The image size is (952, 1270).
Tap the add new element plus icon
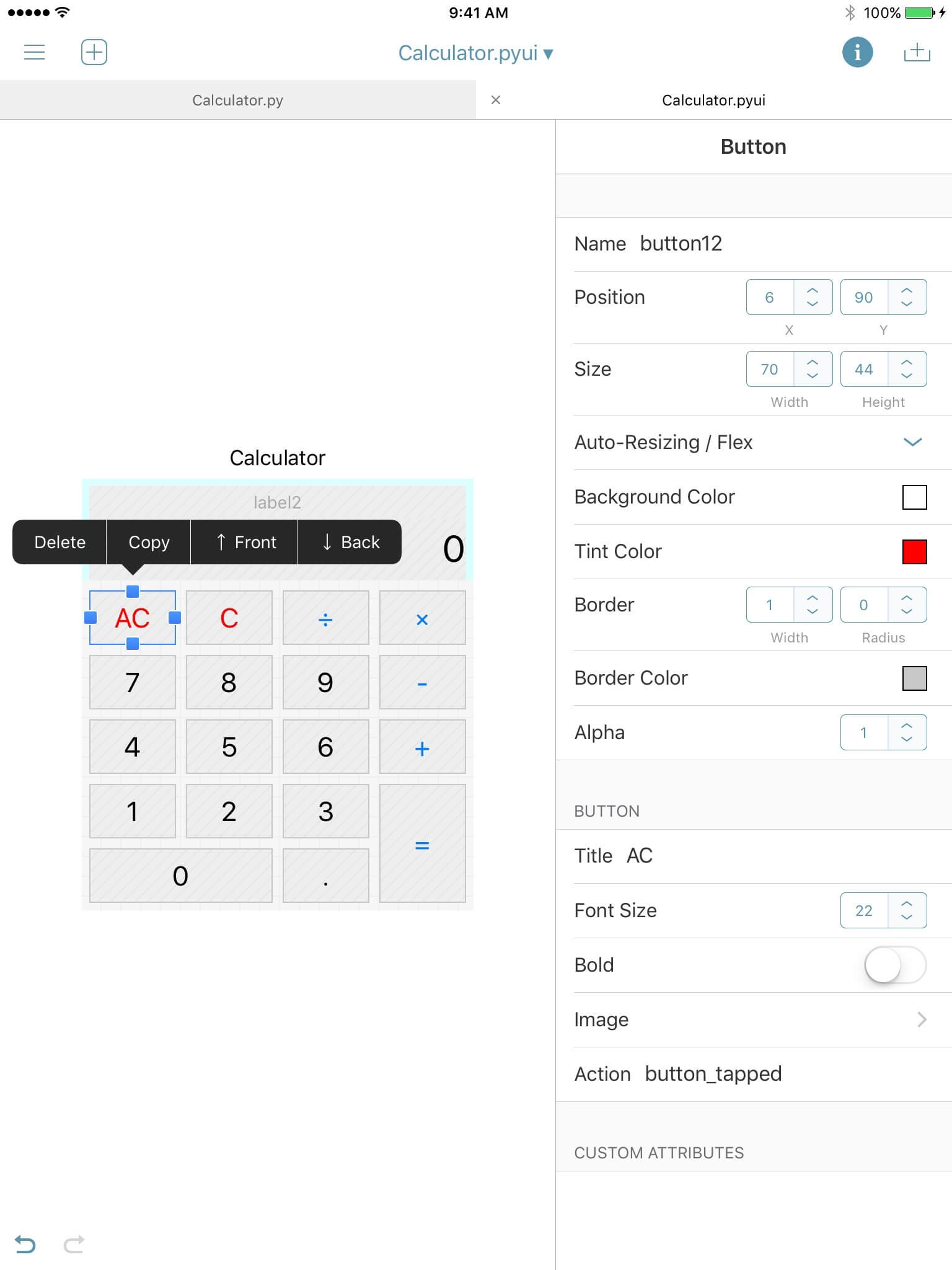[94, 52]
